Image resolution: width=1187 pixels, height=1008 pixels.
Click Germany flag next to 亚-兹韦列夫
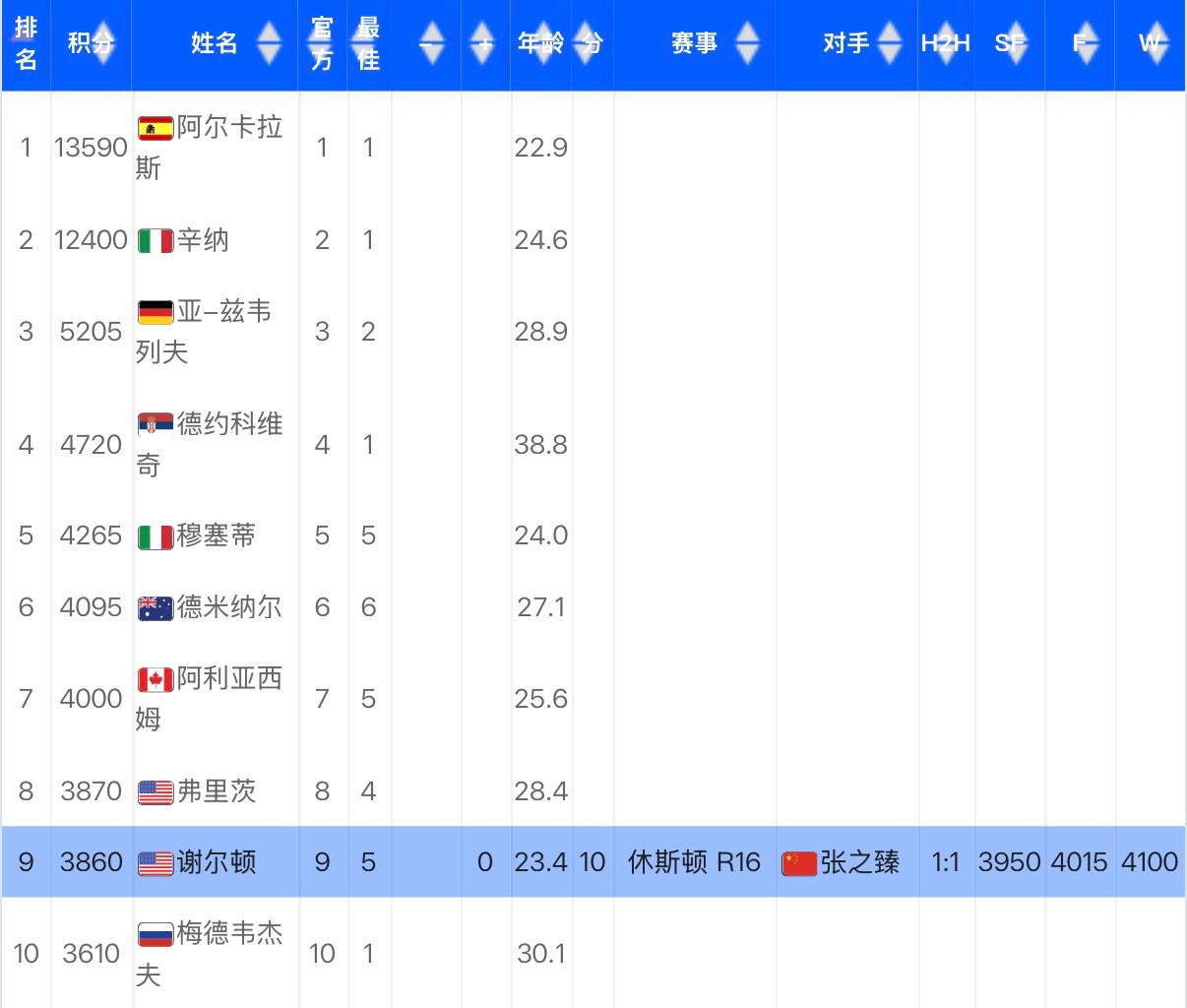click(156, 313)
